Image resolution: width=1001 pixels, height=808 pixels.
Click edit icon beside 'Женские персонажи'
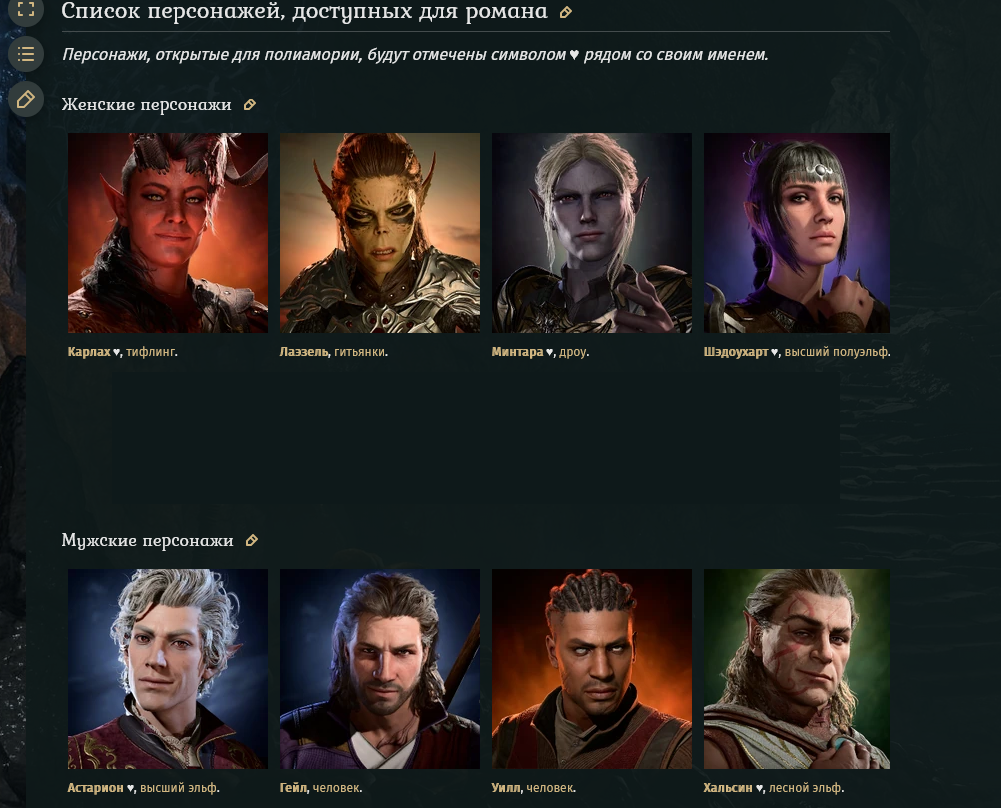250,105
